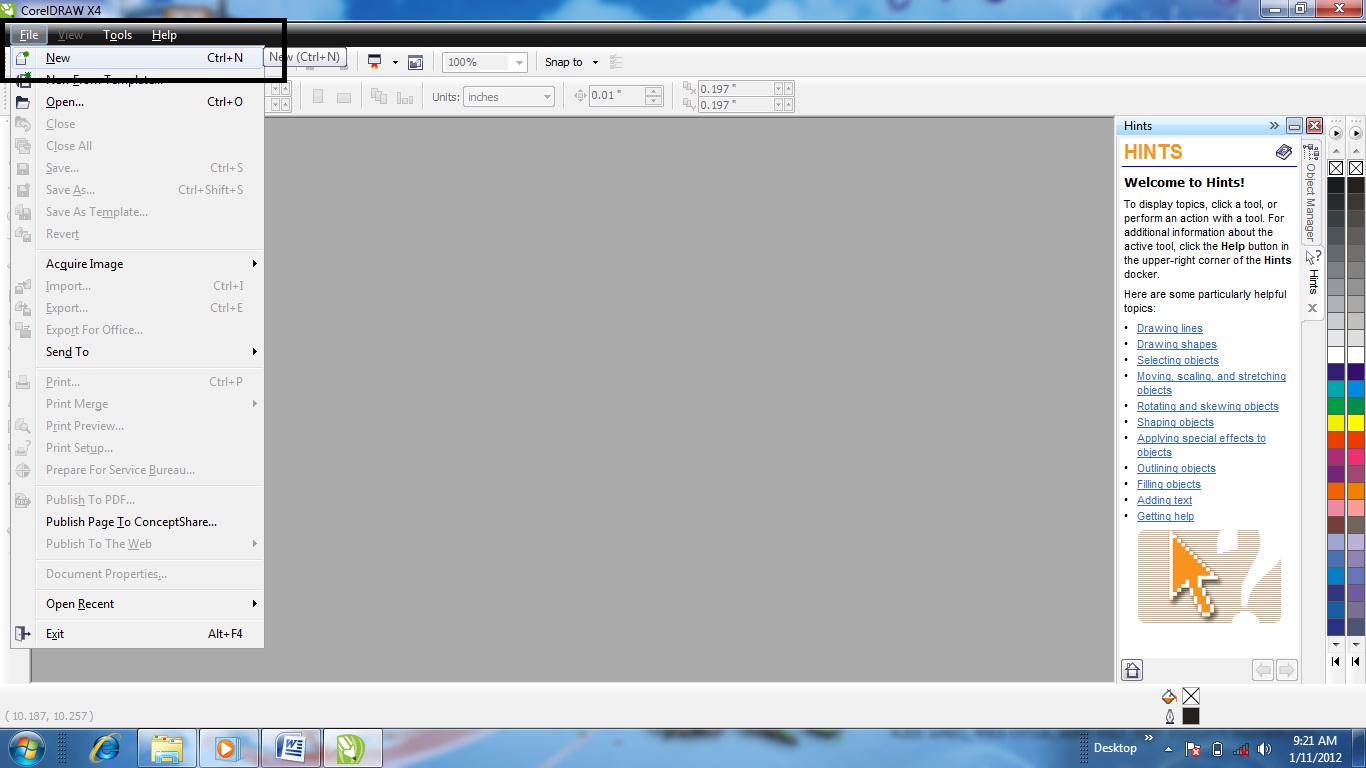1366x768 pixels.
Task: Click the nudge offset icon before 0.01 field
Action: (x=580, y=96)
